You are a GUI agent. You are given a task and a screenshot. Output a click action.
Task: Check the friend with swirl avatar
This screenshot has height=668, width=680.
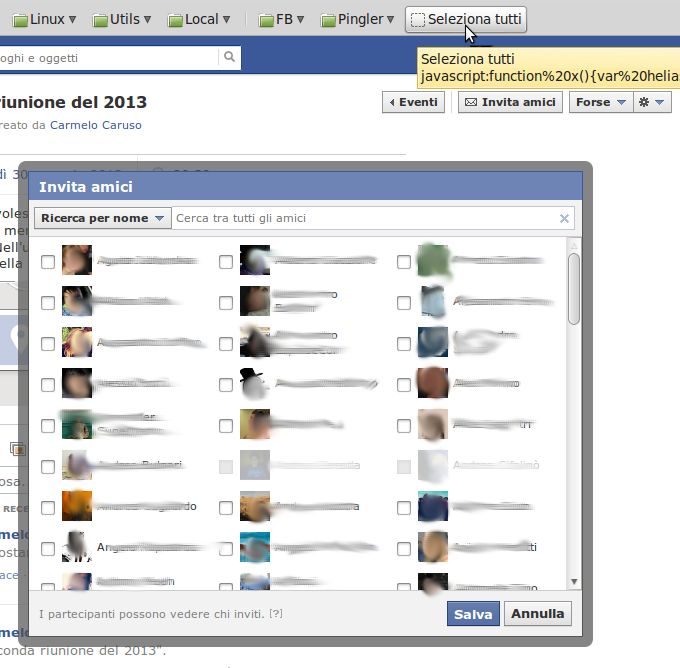coord(404,344)
